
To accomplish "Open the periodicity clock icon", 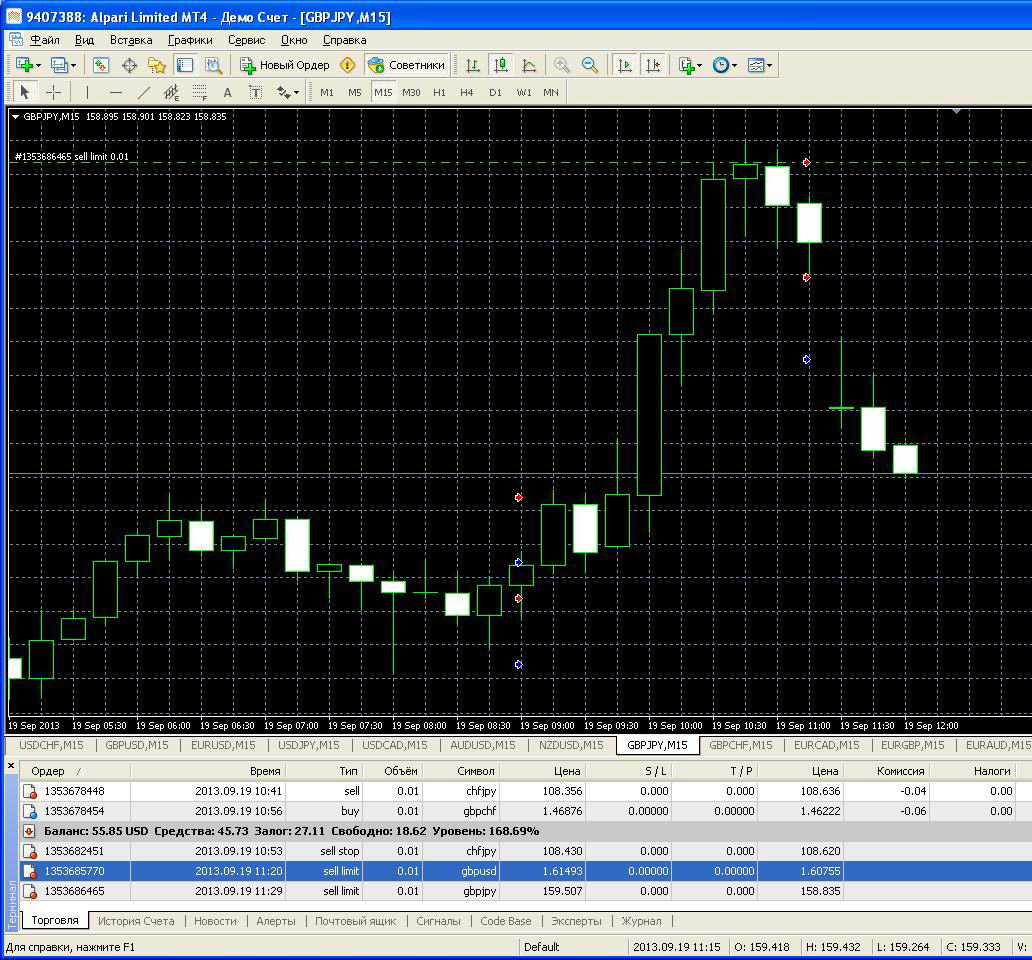I will pos(721,65).
